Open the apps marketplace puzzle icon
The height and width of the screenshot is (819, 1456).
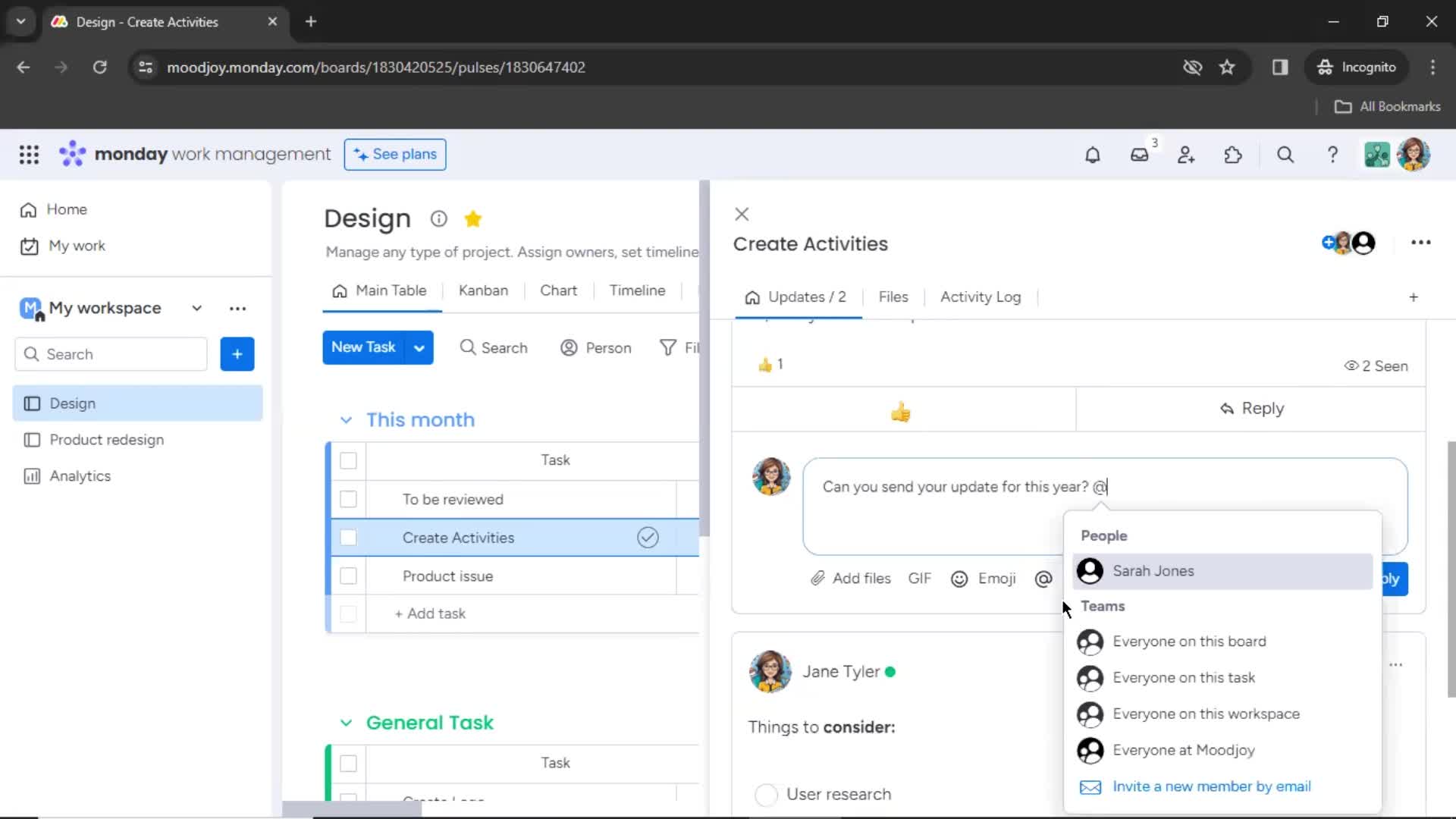click(x=1233, y=155)
